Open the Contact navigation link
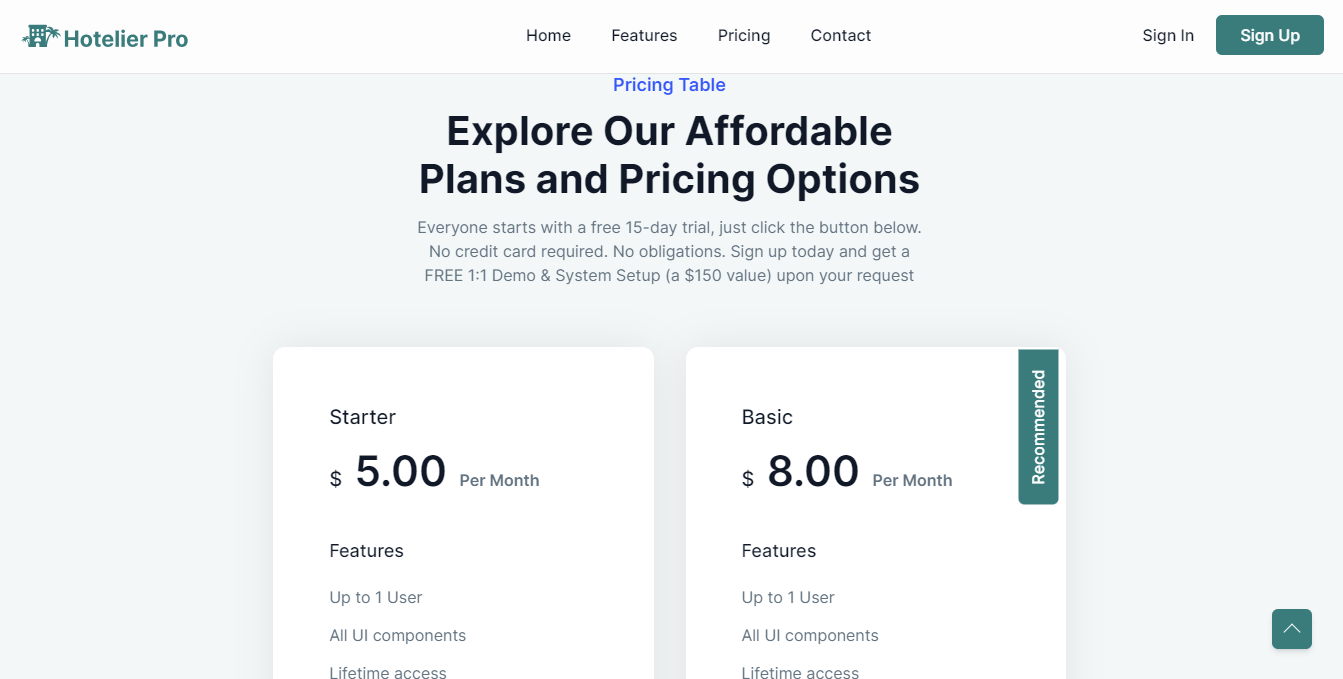 [841, 36]
